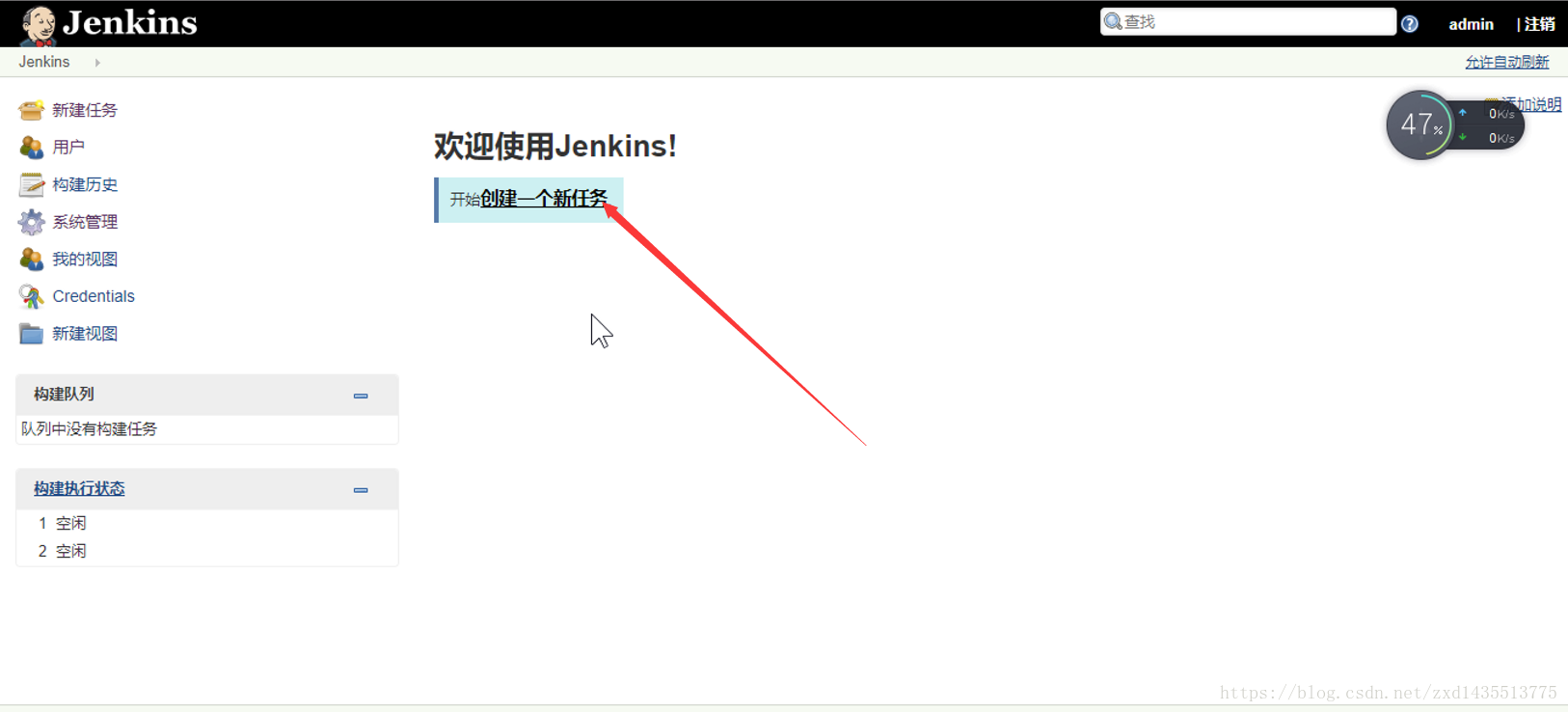Viewport: 1568px width, 712px height.
Task: Click the magnifier icon in search box
Action: point(1113,21)
